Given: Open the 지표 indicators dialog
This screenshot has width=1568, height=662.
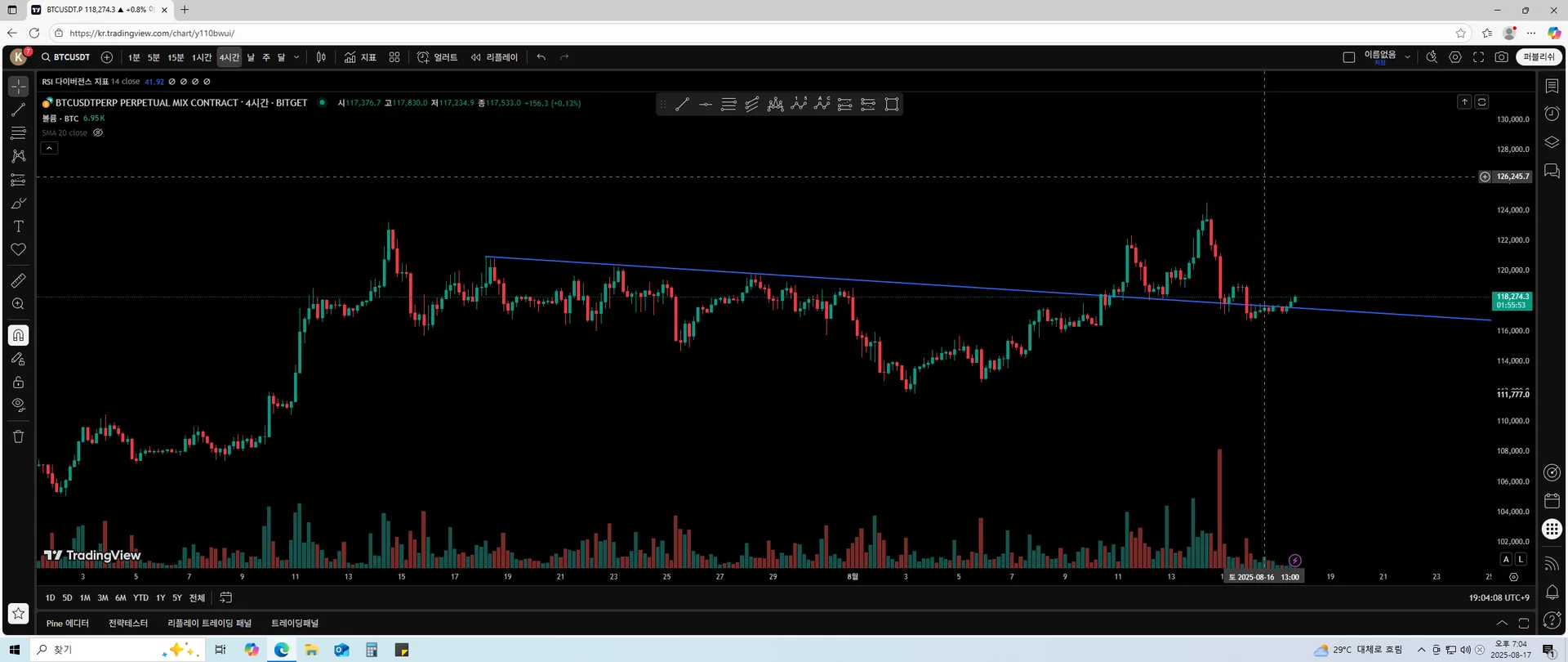Looking at the screenshot, I should pos(360,57).
